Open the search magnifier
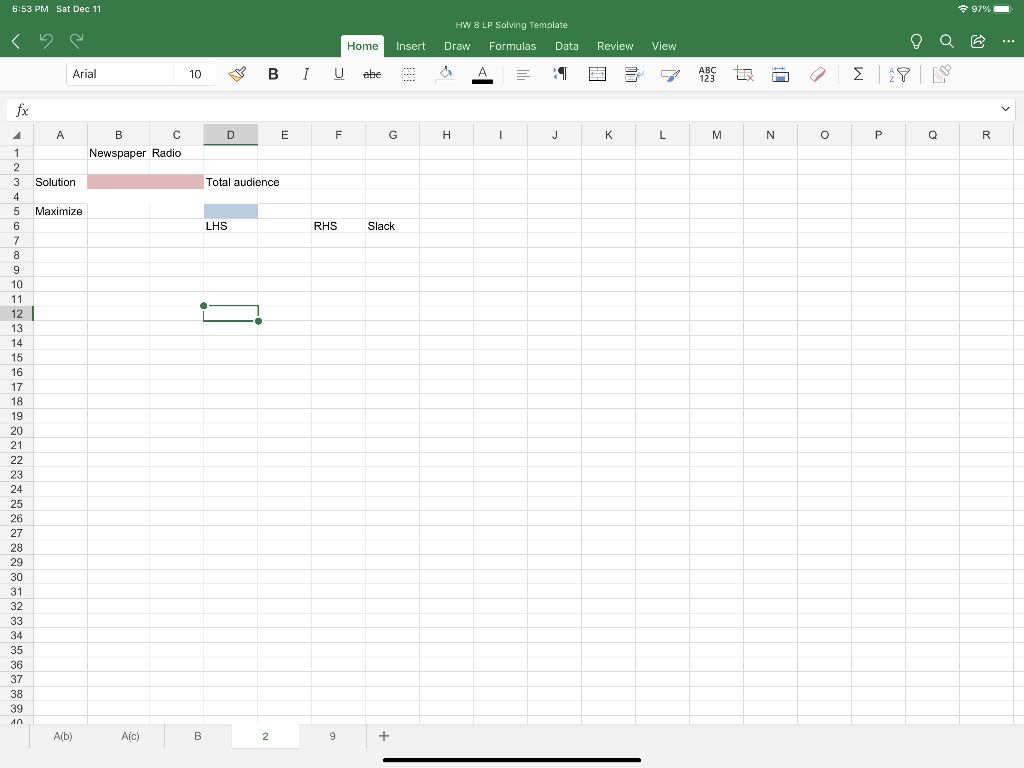The width and height of the screenshot is (1024, 768). [946, 42]
